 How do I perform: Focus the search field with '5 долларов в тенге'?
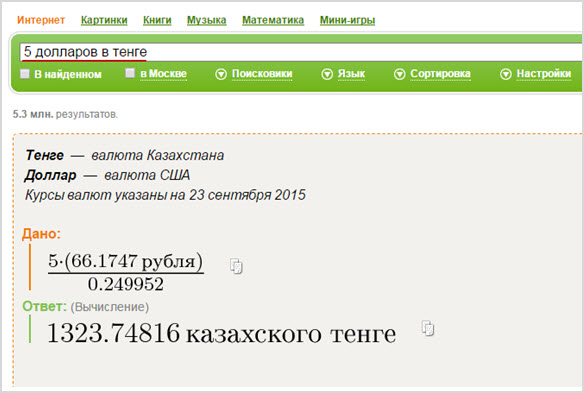[x=301, y=52]
